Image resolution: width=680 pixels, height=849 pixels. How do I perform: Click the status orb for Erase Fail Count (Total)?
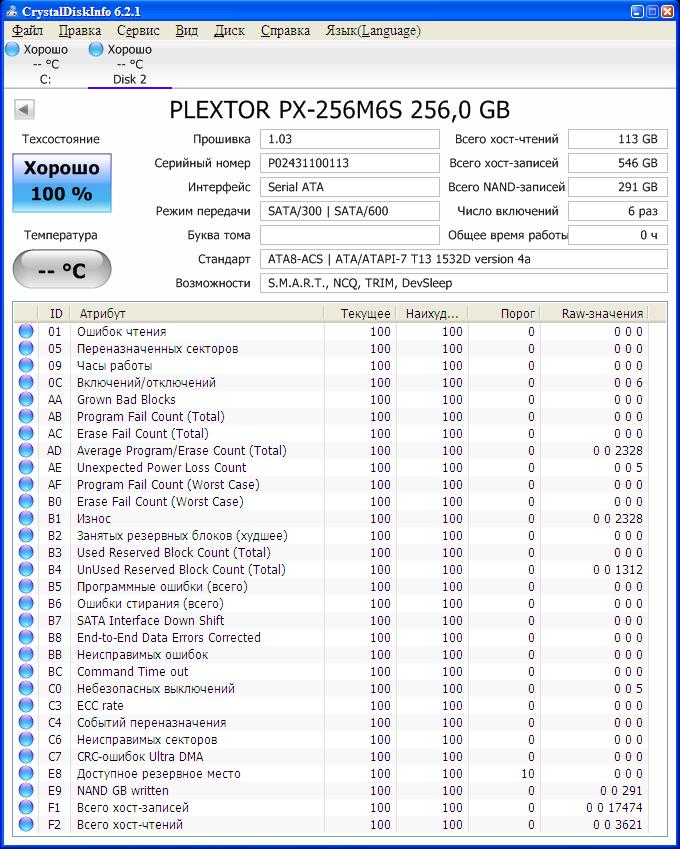coord(26,433)
